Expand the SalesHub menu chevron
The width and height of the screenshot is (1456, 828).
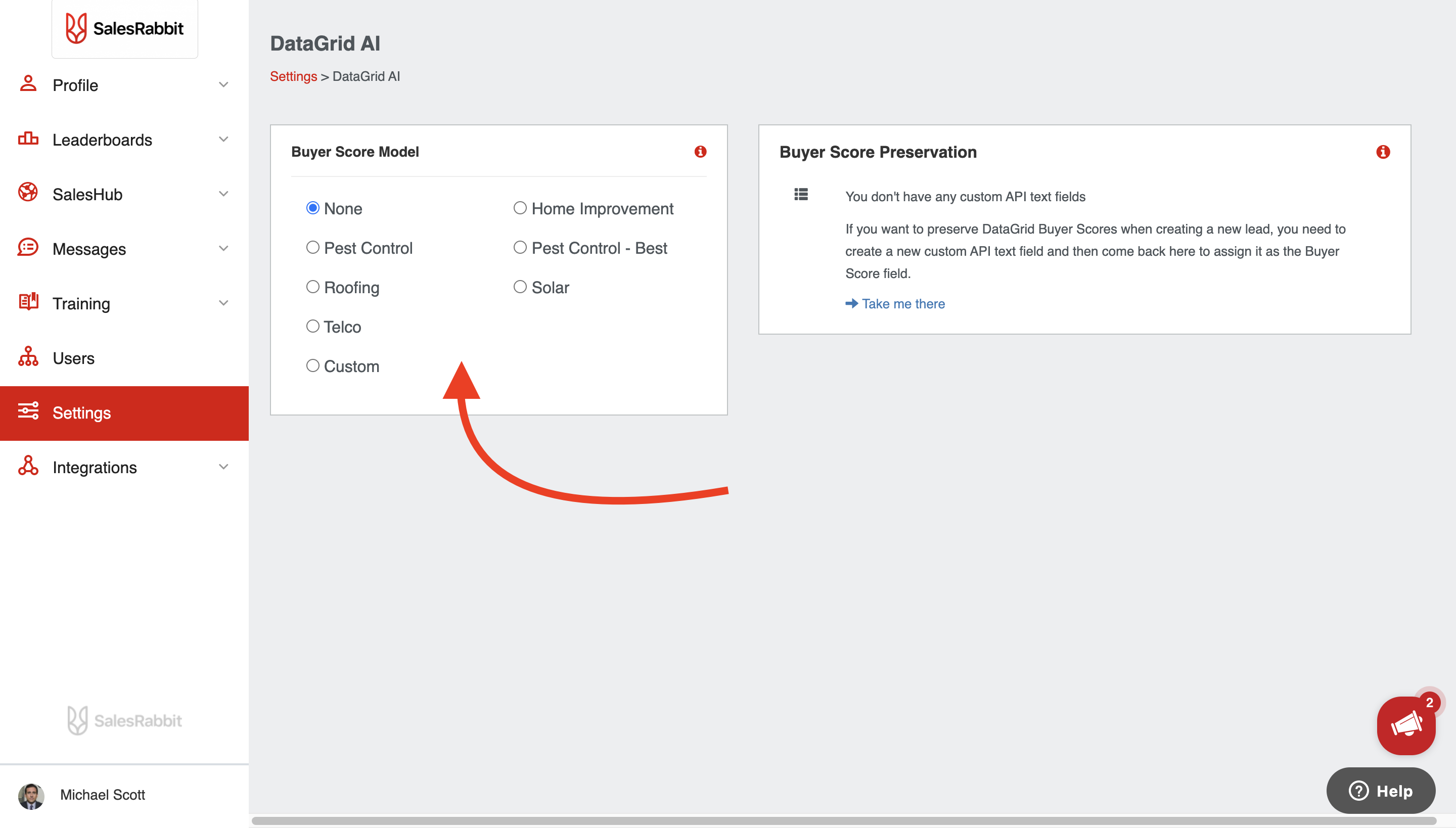point(223,194)
